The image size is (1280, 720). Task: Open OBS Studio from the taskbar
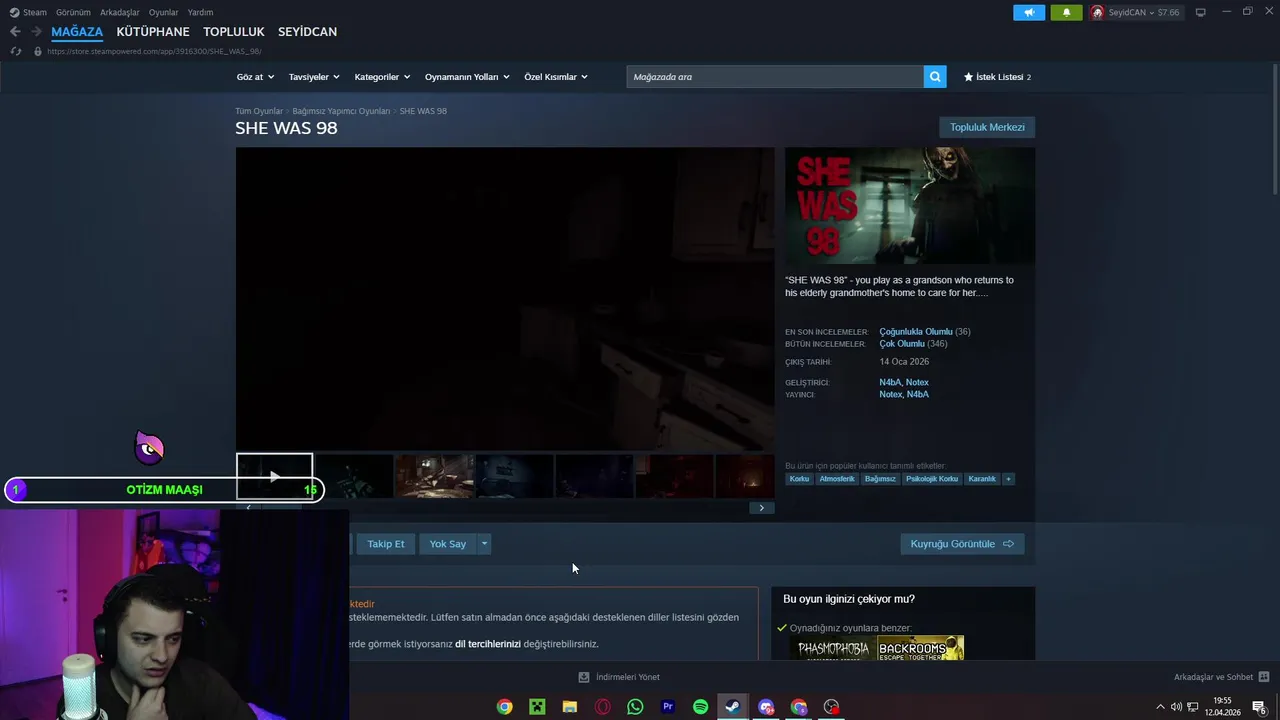(831, 707)
